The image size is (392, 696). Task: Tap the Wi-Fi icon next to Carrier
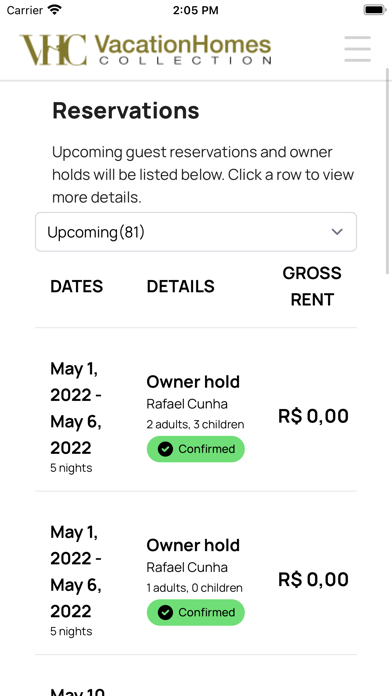click(x=55, y=10)
